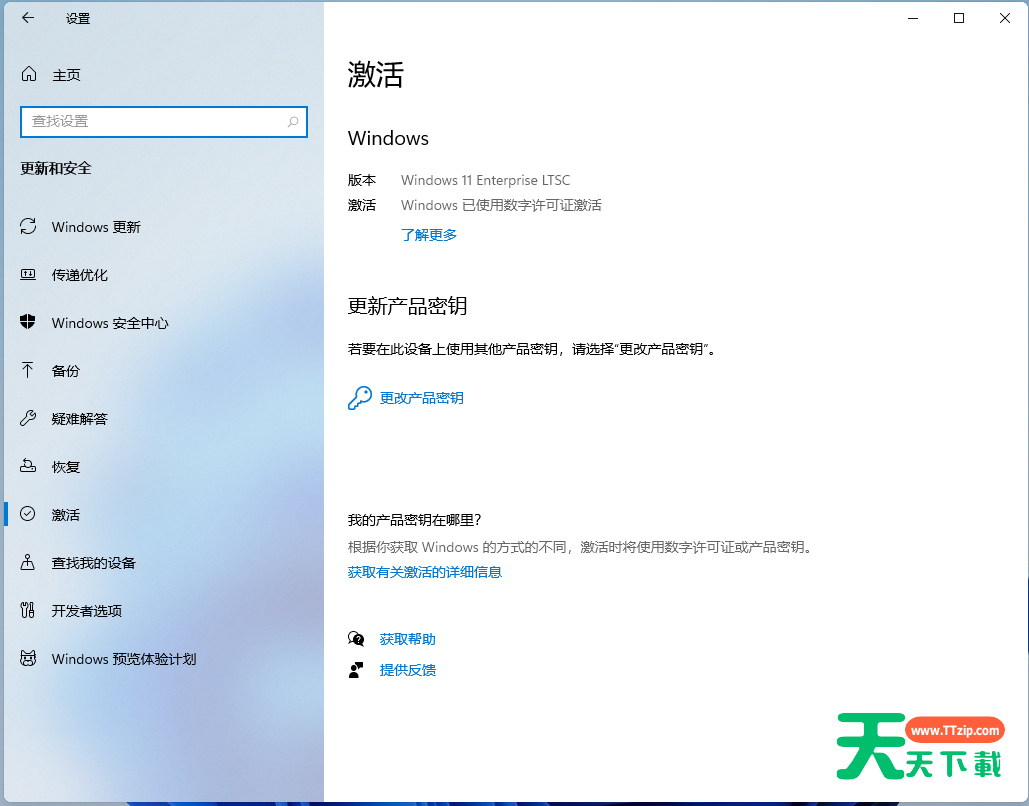Click the Windows 11 Enterprise LTSC edition text
Screen dimensions: 1029x806
(486, 180)
